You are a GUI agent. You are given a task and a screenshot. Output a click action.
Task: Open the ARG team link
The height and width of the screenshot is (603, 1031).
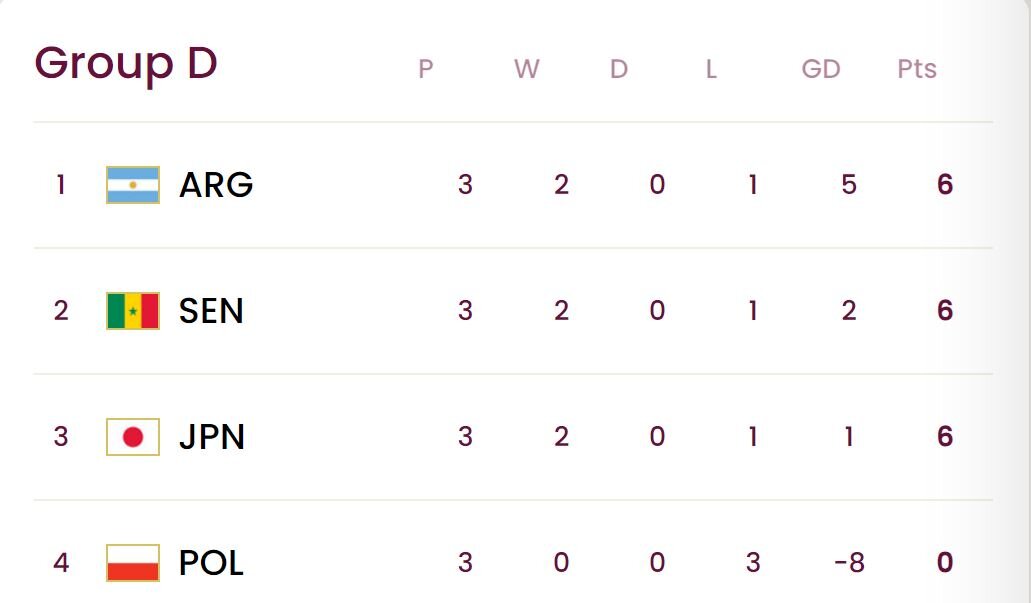coord(216,185)
